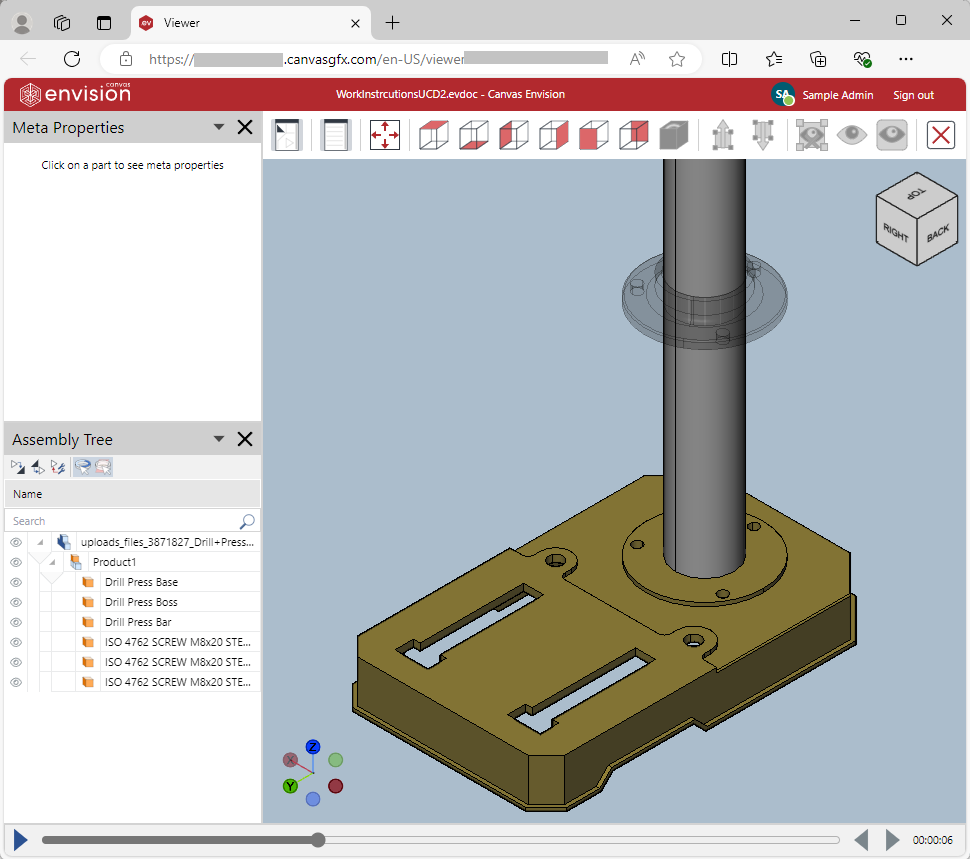Select the cube view icon with red front face
The width and height of the screenshot is (970, 859).
pyautogui.click(x=594, y=135)
